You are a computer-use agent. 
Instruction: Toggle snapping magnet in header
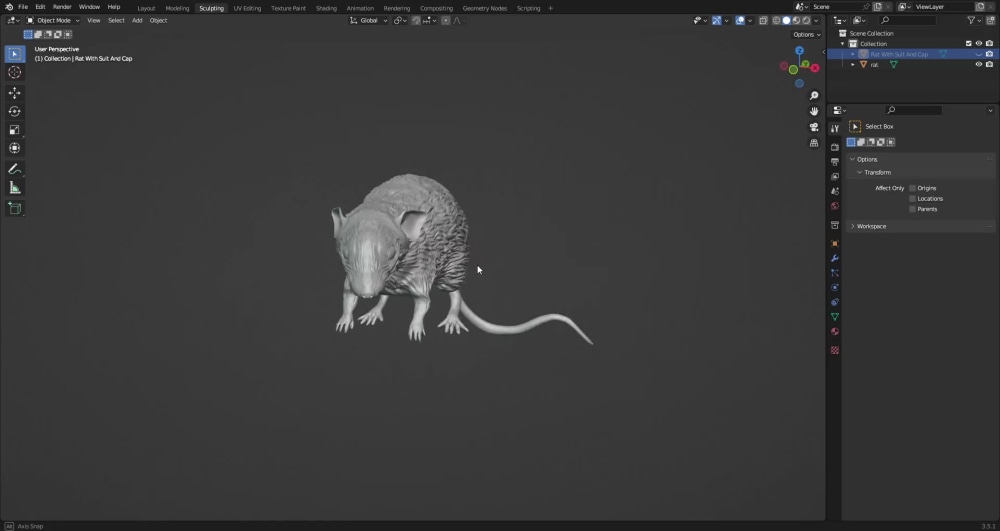pyautogui.click(x=416, y=20)
